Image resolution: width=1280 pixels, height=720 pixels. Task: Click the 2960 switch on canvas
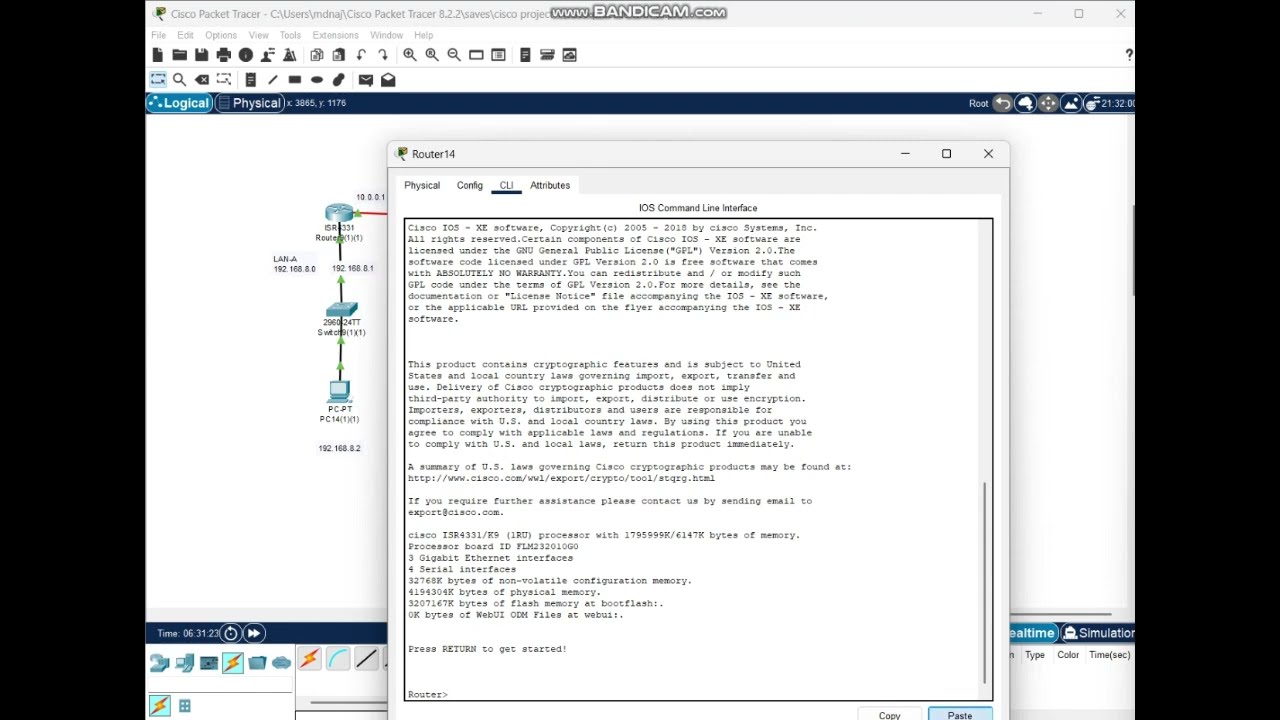(341, 310)
